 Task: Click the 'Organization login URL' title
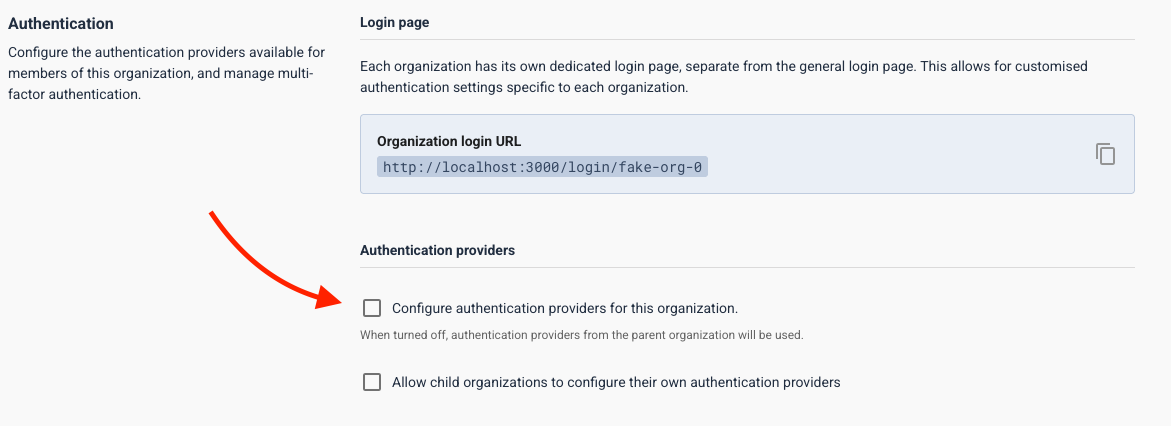click(x=448, y=142)
